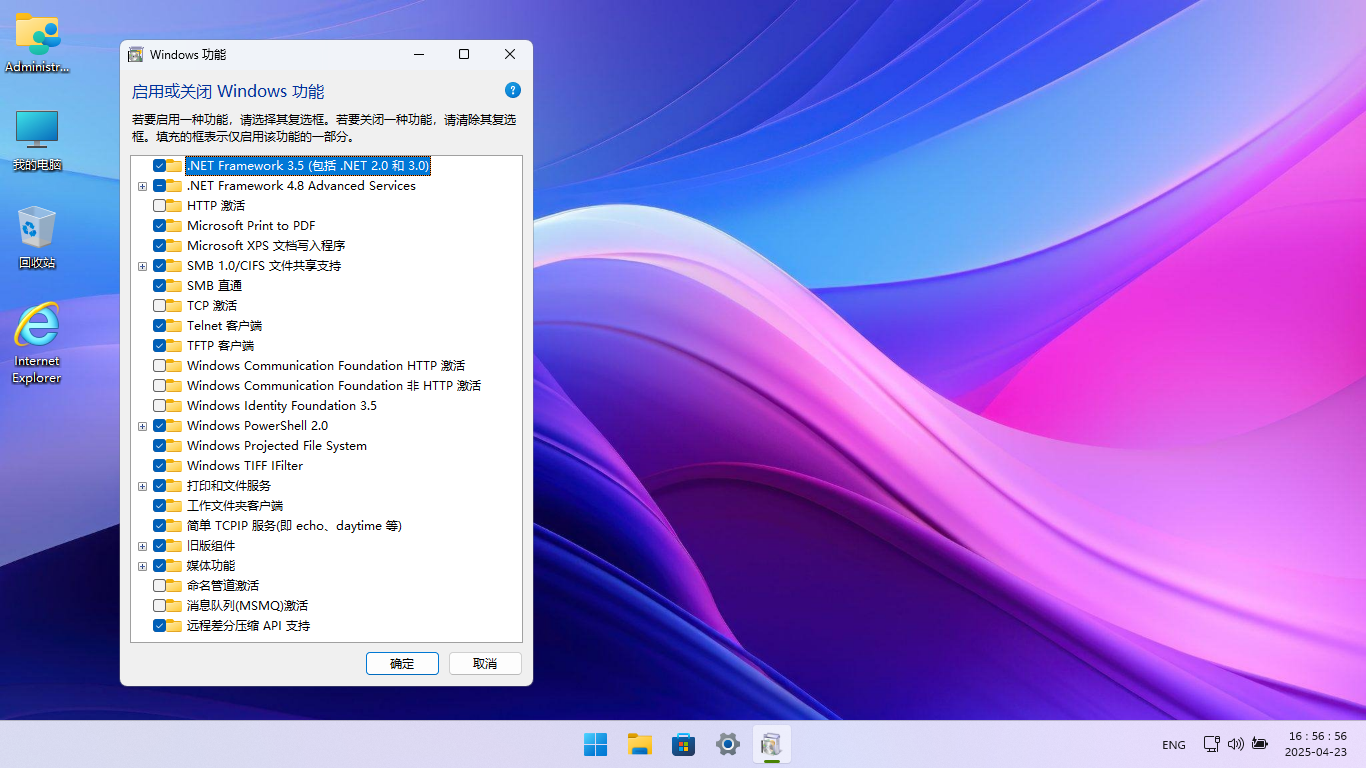Check Windows Identity Foundation 3.5 checkbox
This screenshot has height=768, width=1366.
159,405
